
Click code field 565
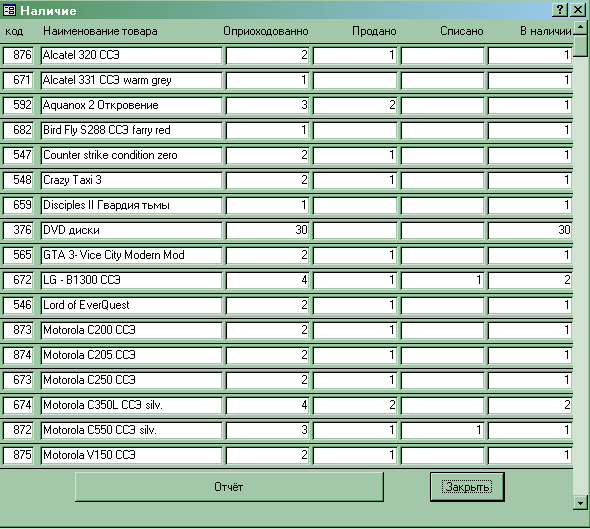click(18, 255)
